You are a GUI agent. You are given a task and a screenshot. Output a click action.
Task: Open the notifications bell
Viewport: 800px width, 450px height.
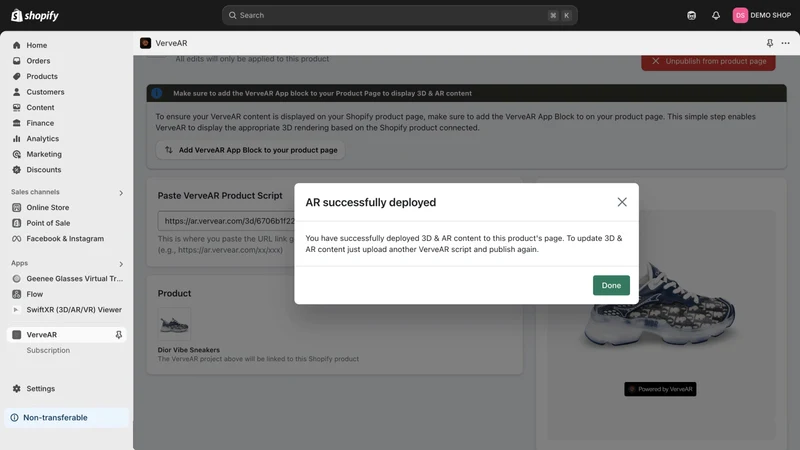(716, 15)
